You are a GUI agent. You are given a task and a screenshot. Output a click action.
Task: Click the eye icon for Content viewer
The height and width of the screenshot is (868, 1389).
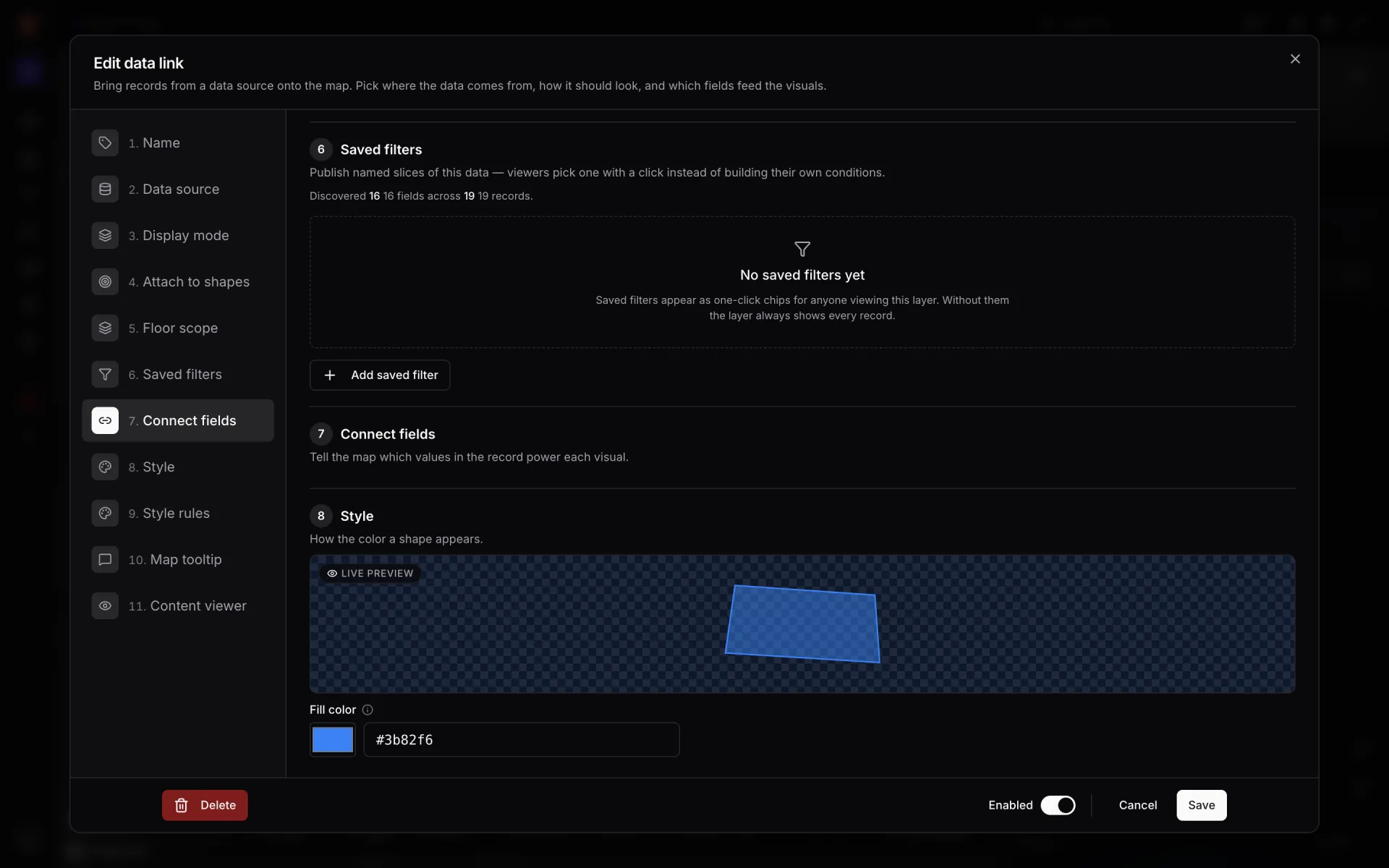click(105, 605)
